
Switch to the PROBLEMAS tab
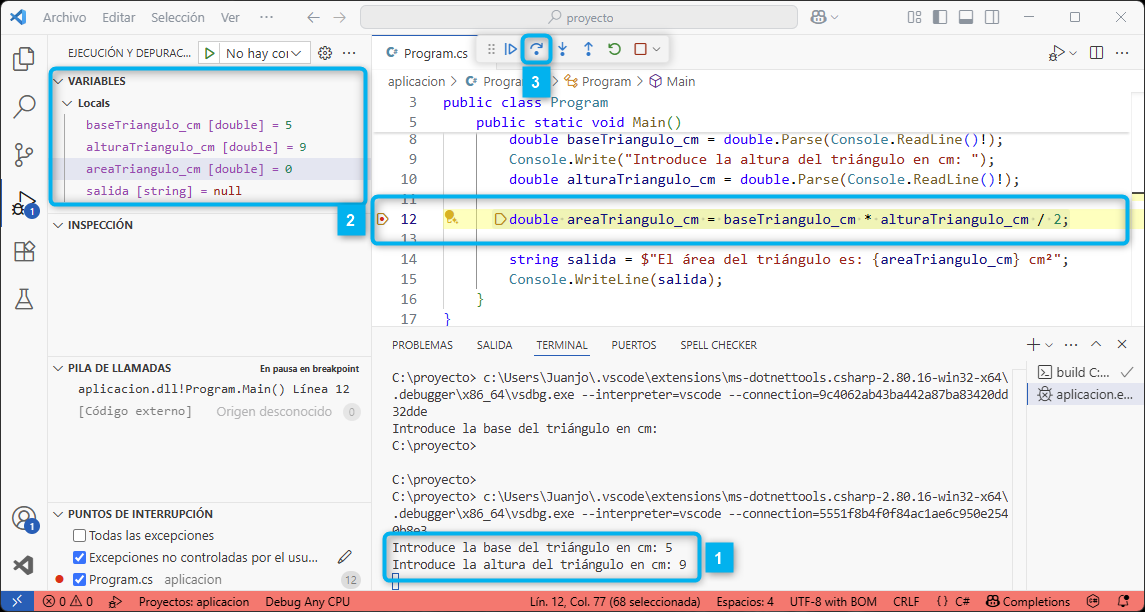422,345
